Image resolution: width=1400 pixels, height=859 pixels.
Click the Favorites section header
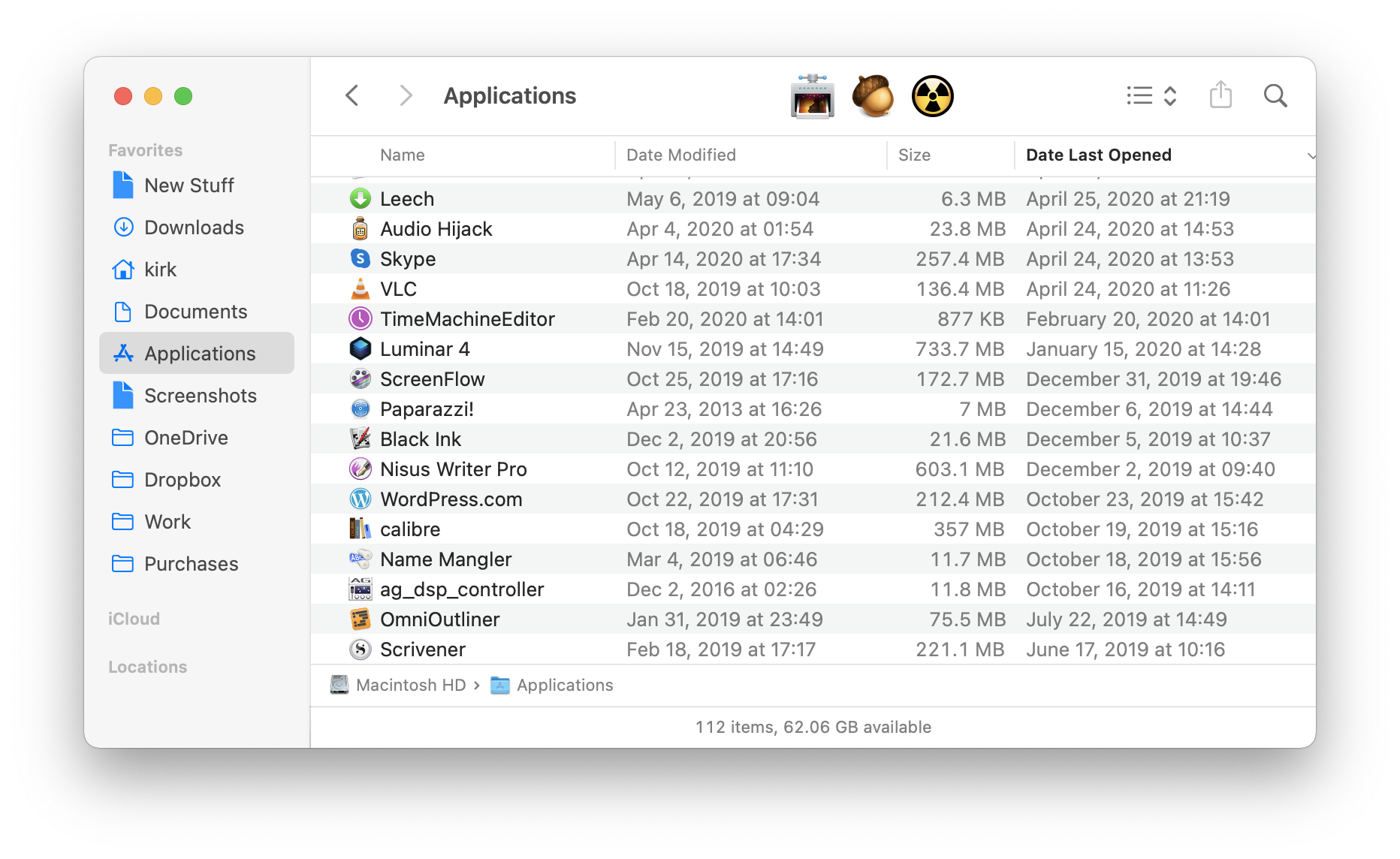click(145, 149)
